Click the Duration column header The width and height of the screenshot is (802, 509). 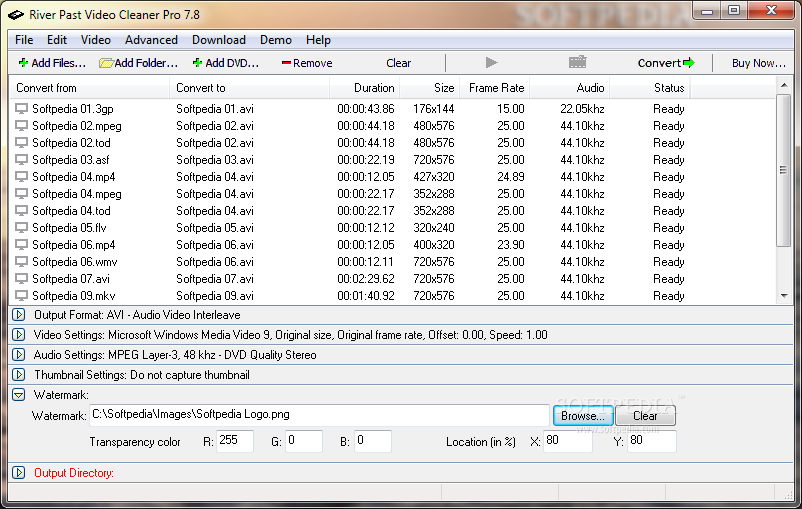[365, 87]
